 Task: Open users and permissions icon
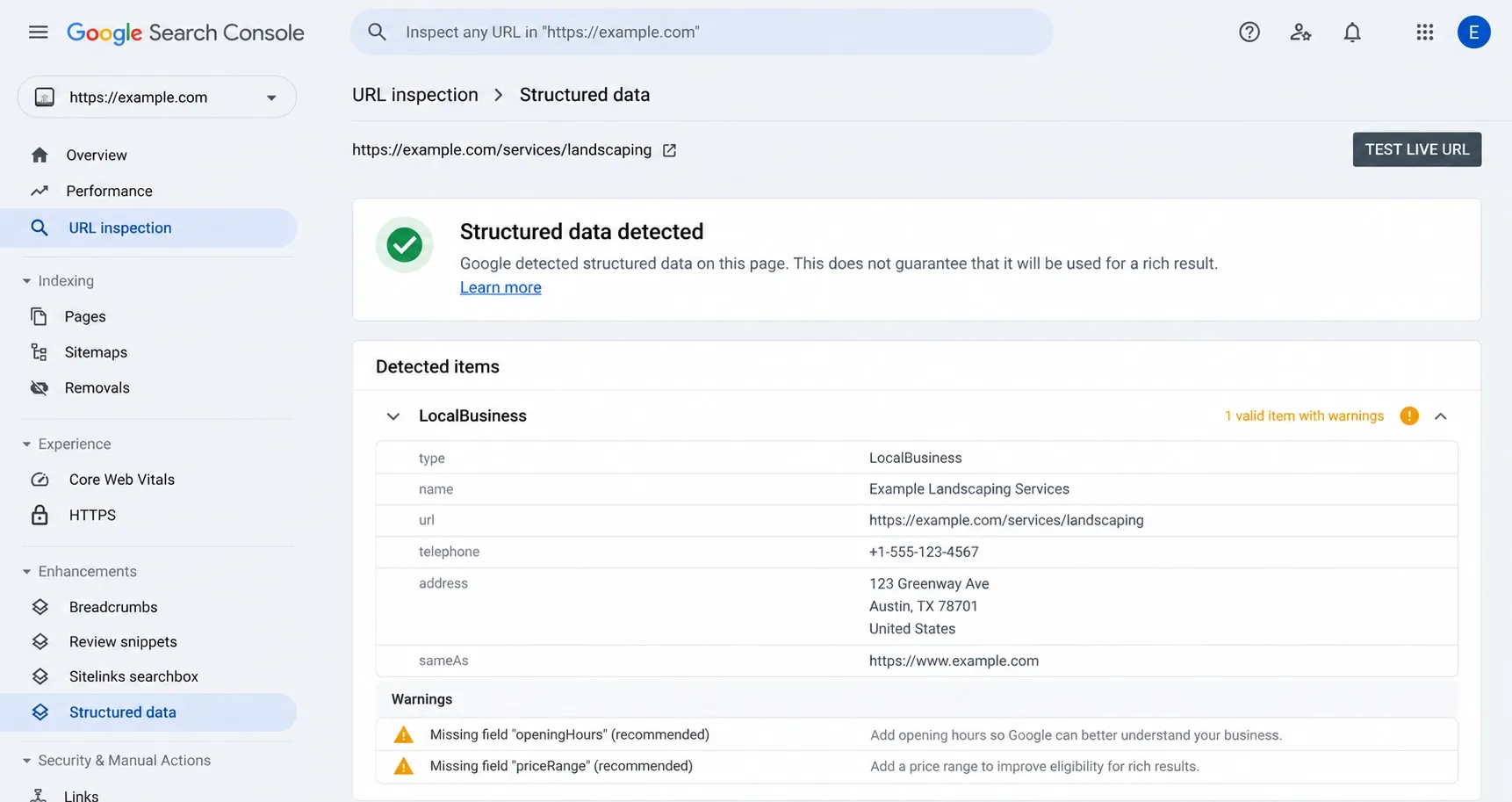[1300, 33]
